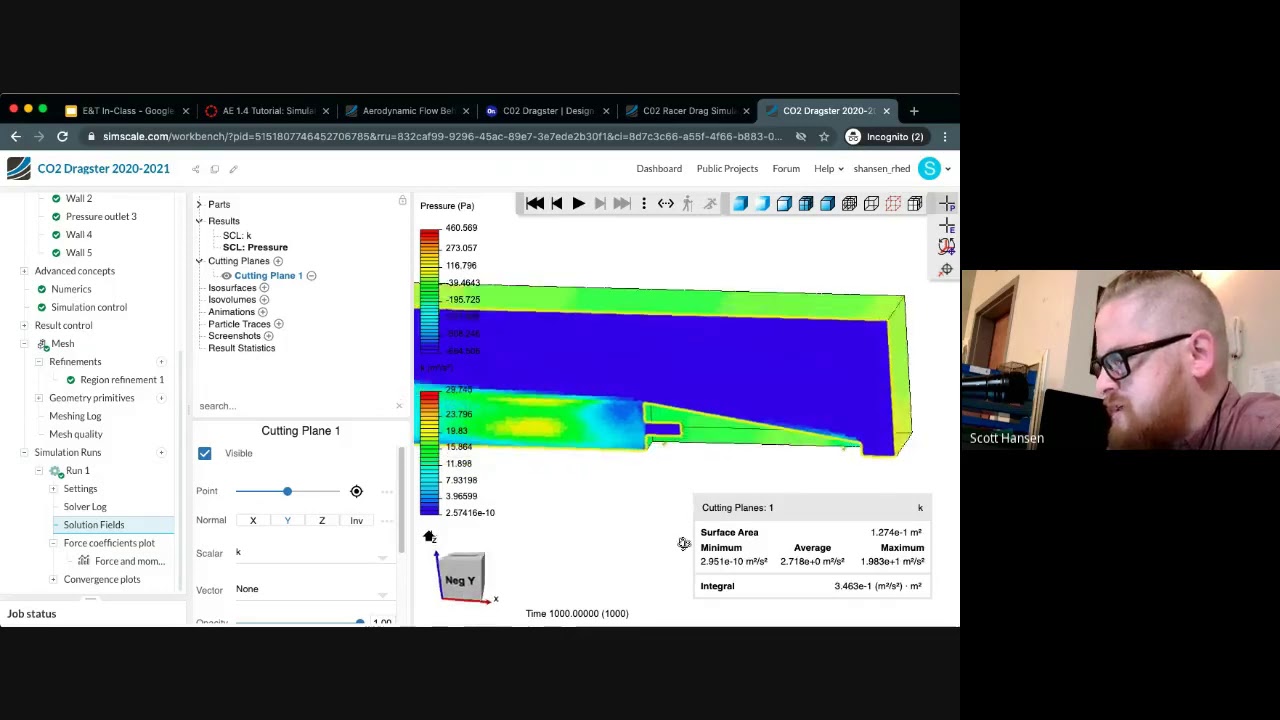
Task: Collapse the Cutting Planes tree node
Action: [x=199, y=261]
